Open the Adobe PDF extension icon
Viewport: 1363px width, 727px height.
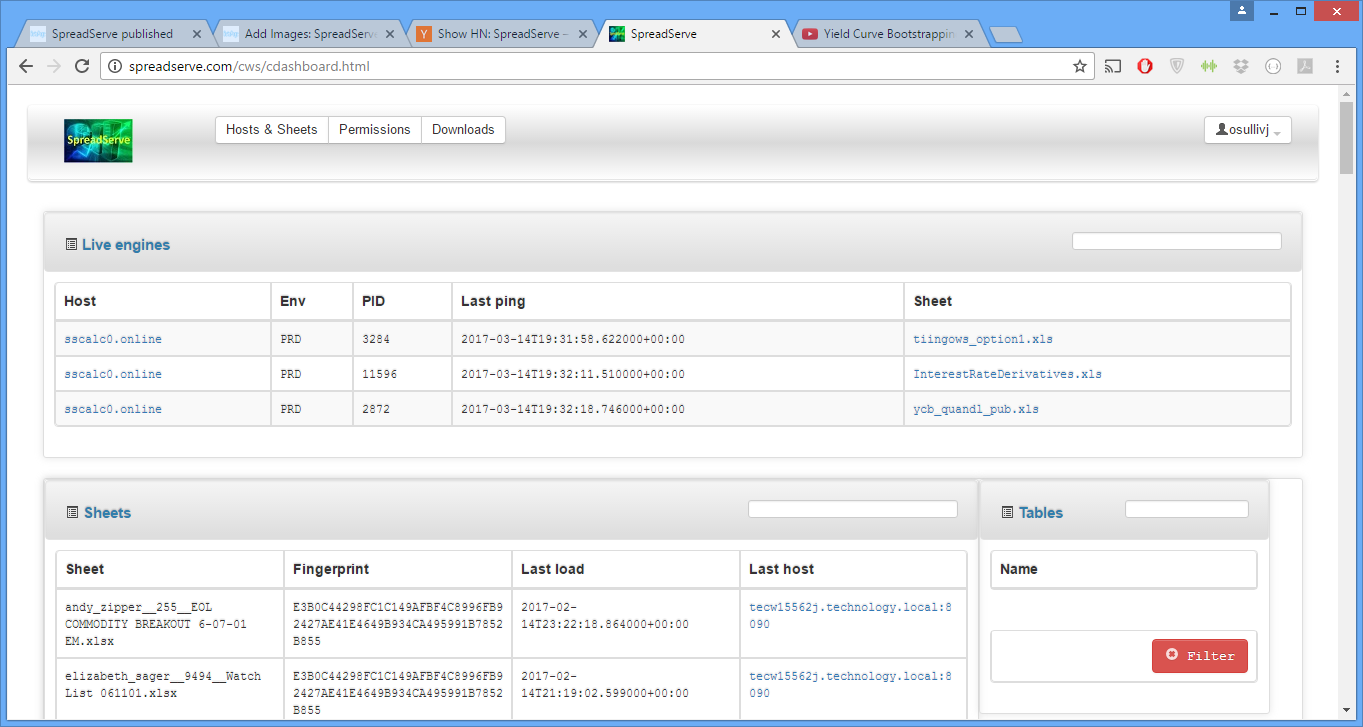(1305, 66)
